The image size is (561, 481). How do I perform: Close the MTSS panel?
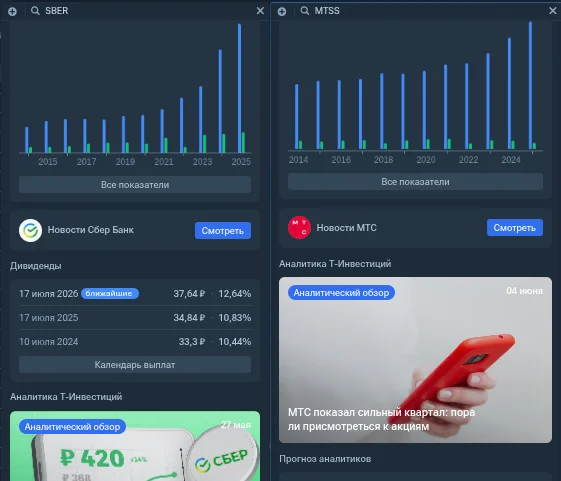(553, 11)
